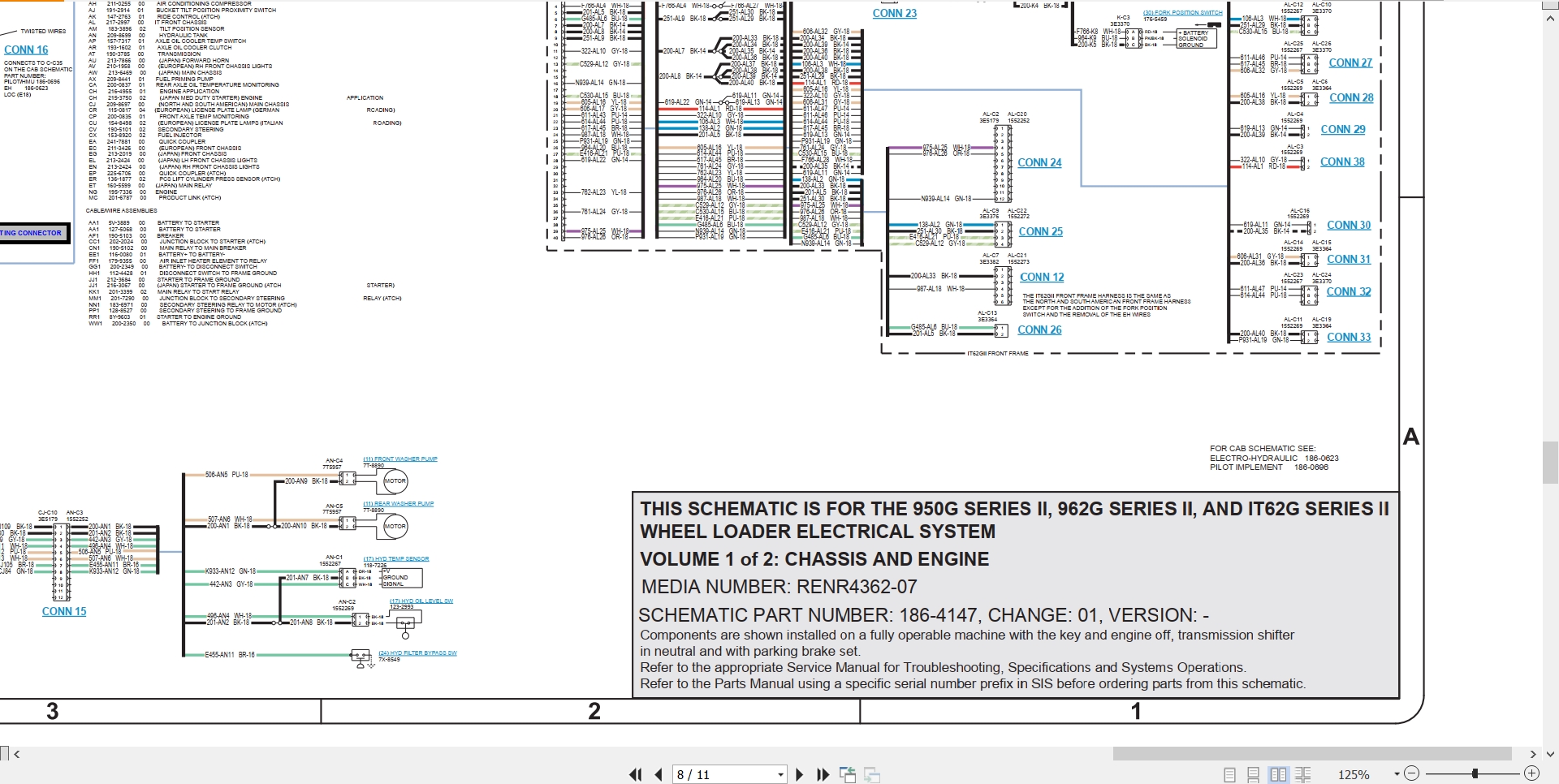Click the previous view navigation icon

tap(847, 774)
